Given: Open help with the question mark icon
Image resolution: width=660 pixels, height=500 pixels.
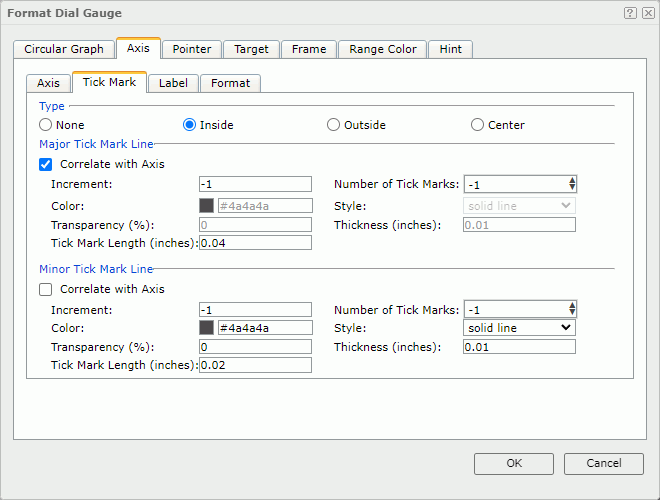Looking at the screenshot, I should tap(630, 13).
